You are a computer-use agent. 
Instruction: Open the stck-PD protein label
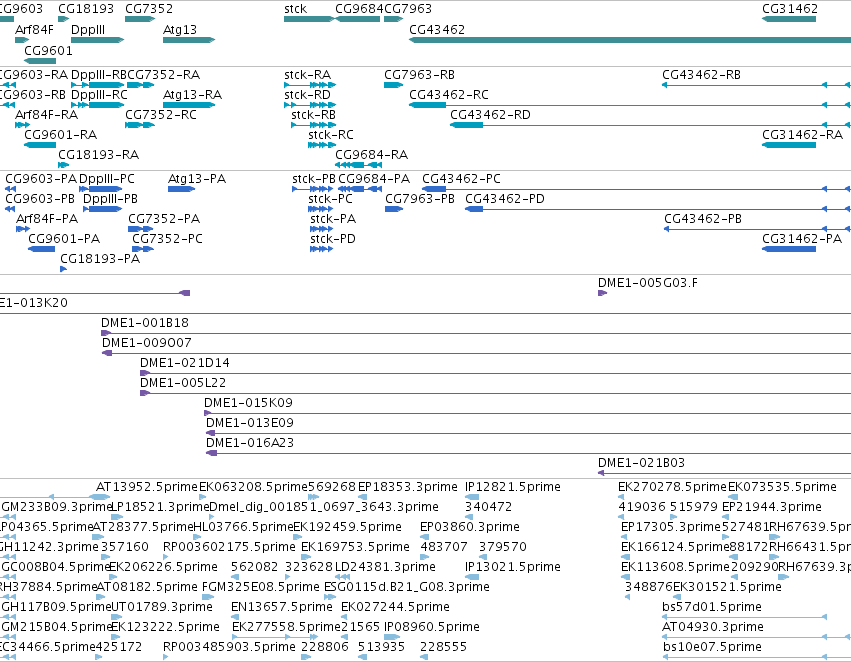[x=333, y=239]
